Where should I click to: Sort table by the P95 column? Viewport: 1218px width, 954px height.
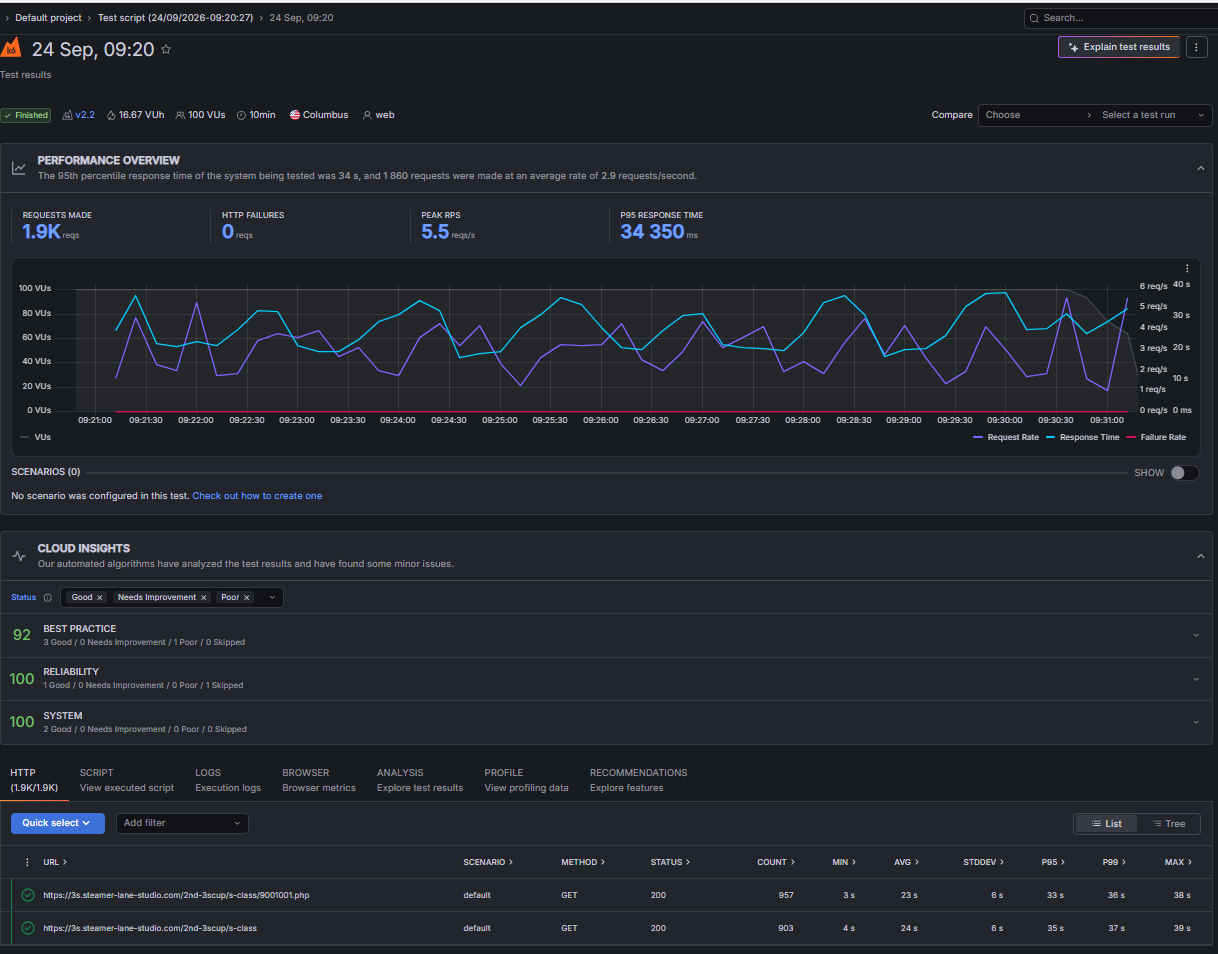pyautogui.click(x=1052, y=862)
